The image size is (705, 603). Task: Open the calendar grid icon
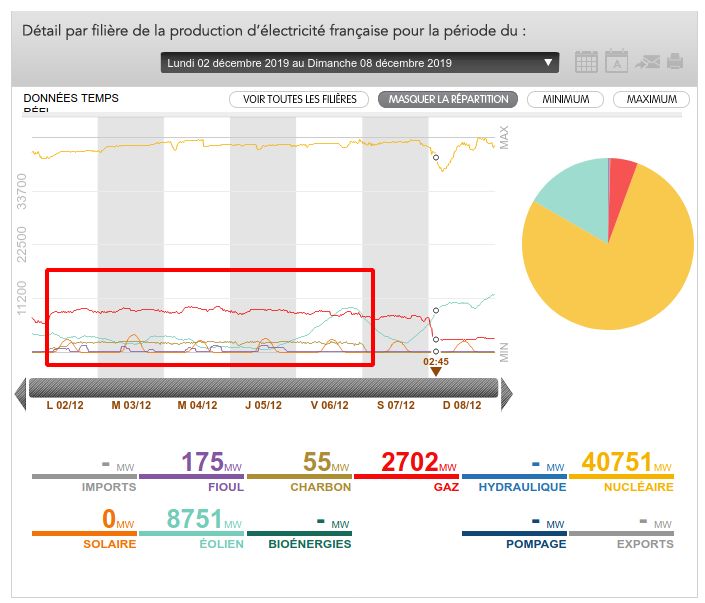click(x=587, y=62)
